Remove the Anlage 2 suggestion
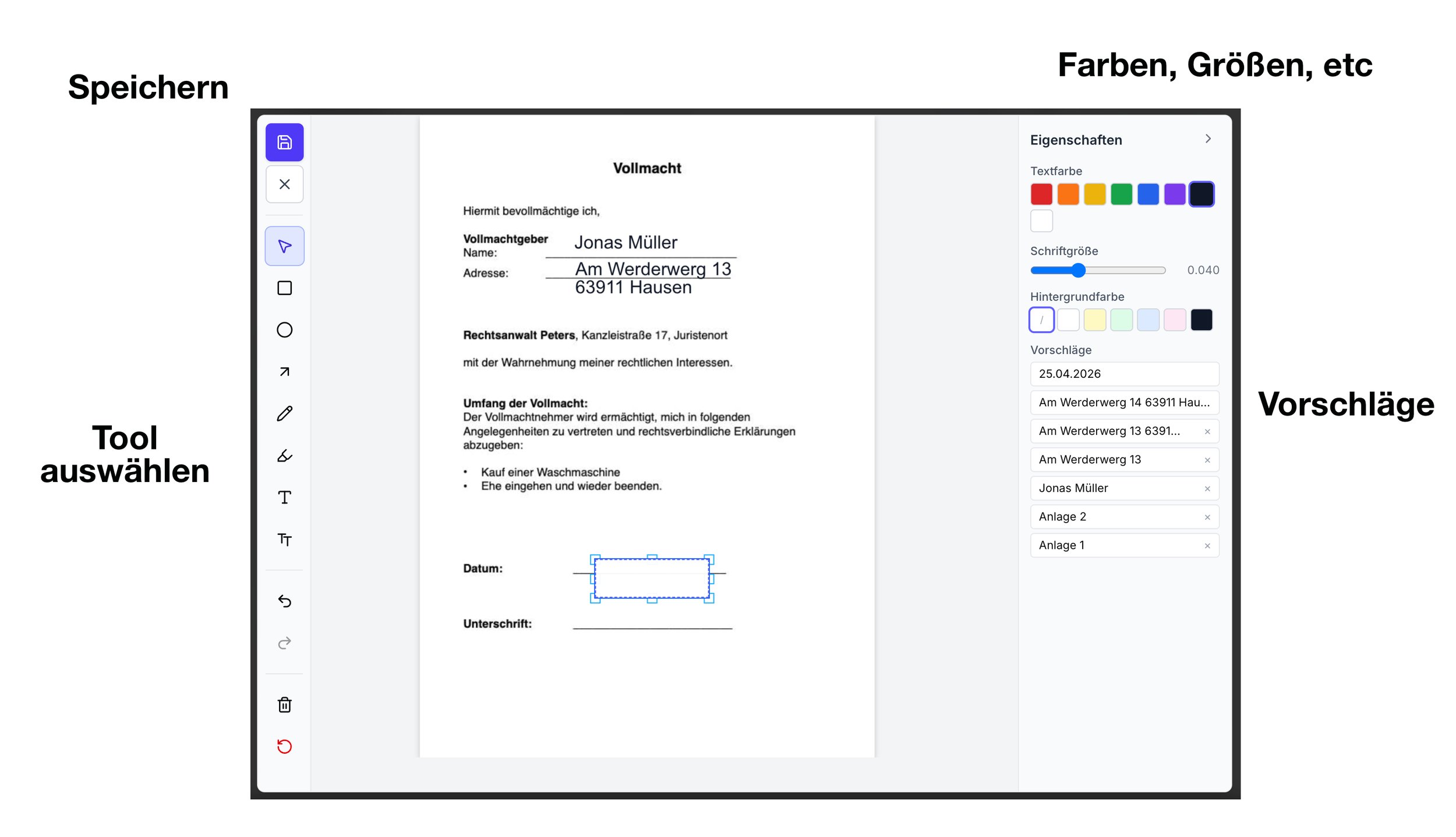1456x837 pixels. (1207, 517)
